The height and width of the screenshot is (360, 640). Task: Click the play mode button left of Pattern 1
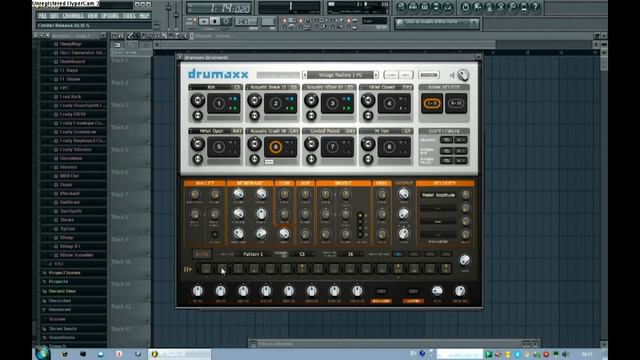(x=202, y=254)
